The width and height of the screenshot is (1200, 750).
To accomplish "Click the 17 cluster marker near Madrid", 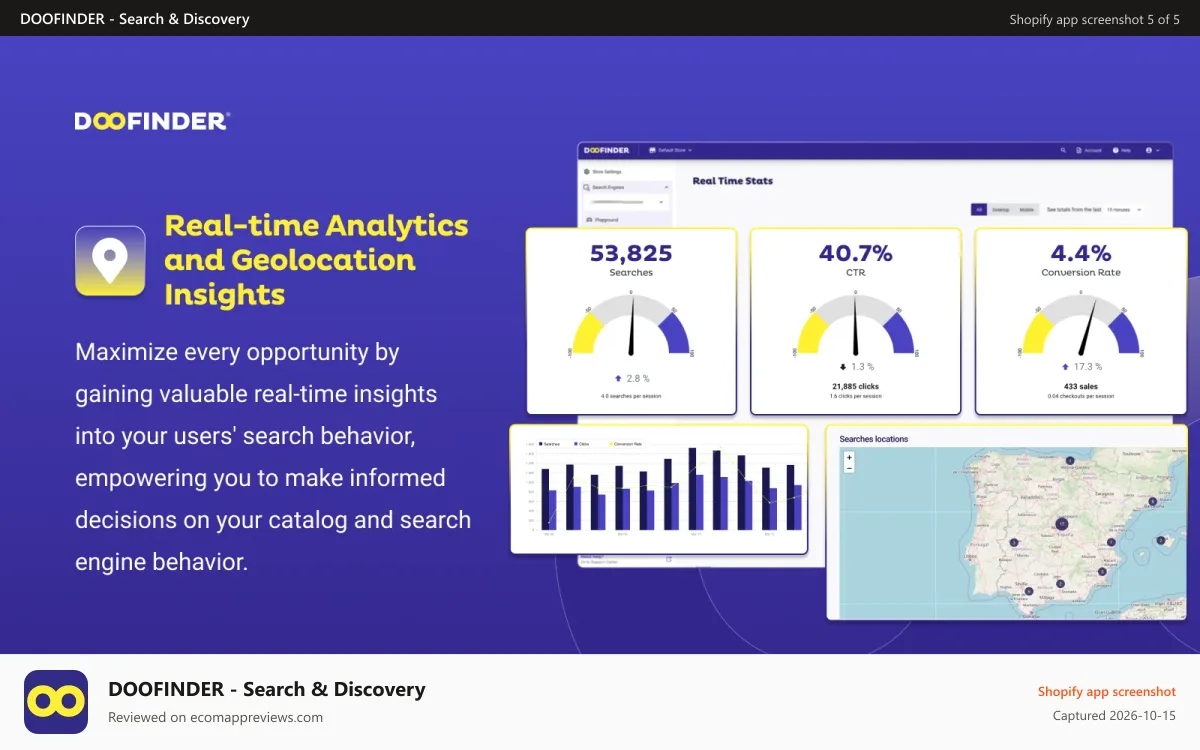I will (1062, 524).
